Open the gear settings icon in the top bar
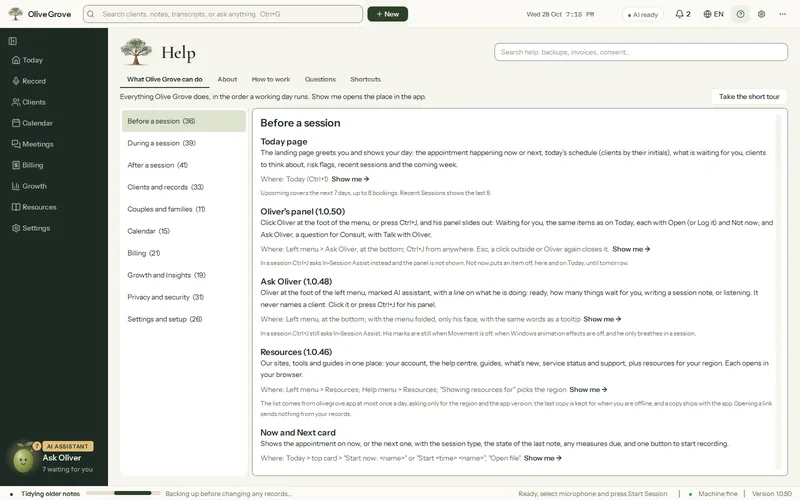The image size is (800, 500). click(x=761, y=14)
